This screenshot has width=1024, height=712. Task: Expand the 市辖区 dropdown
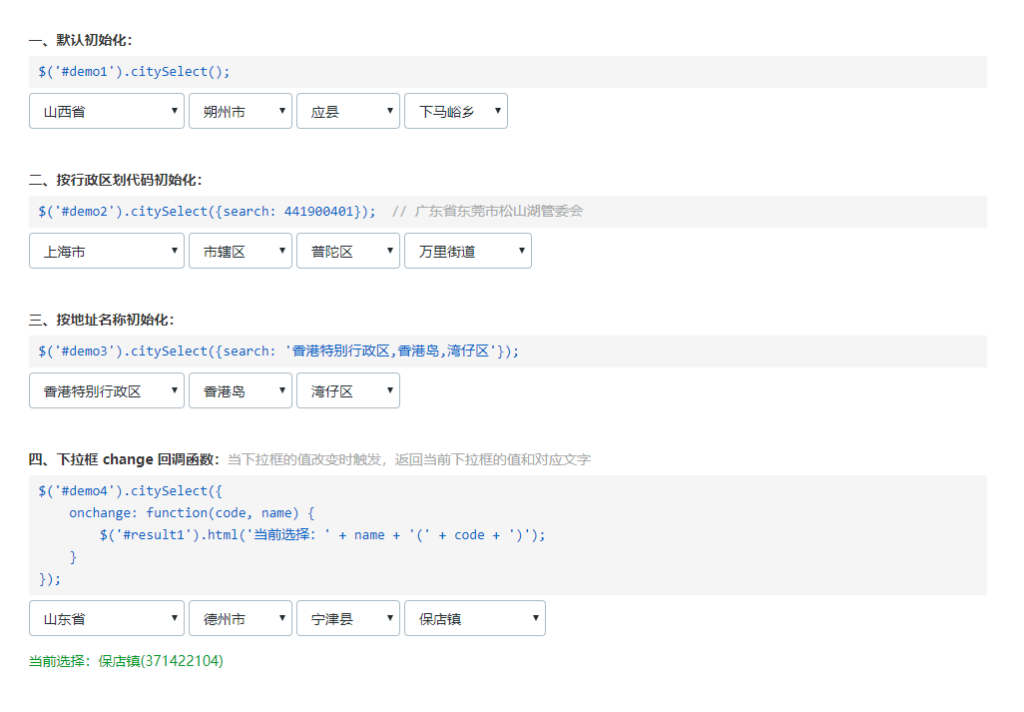(240, 251)
